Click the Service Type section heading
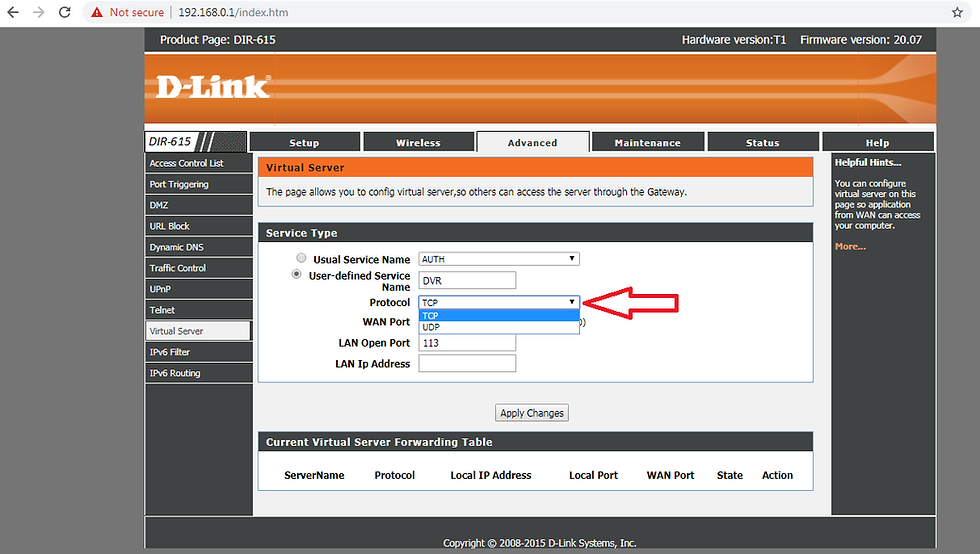980x554 pixels. [x=301, y=233]
